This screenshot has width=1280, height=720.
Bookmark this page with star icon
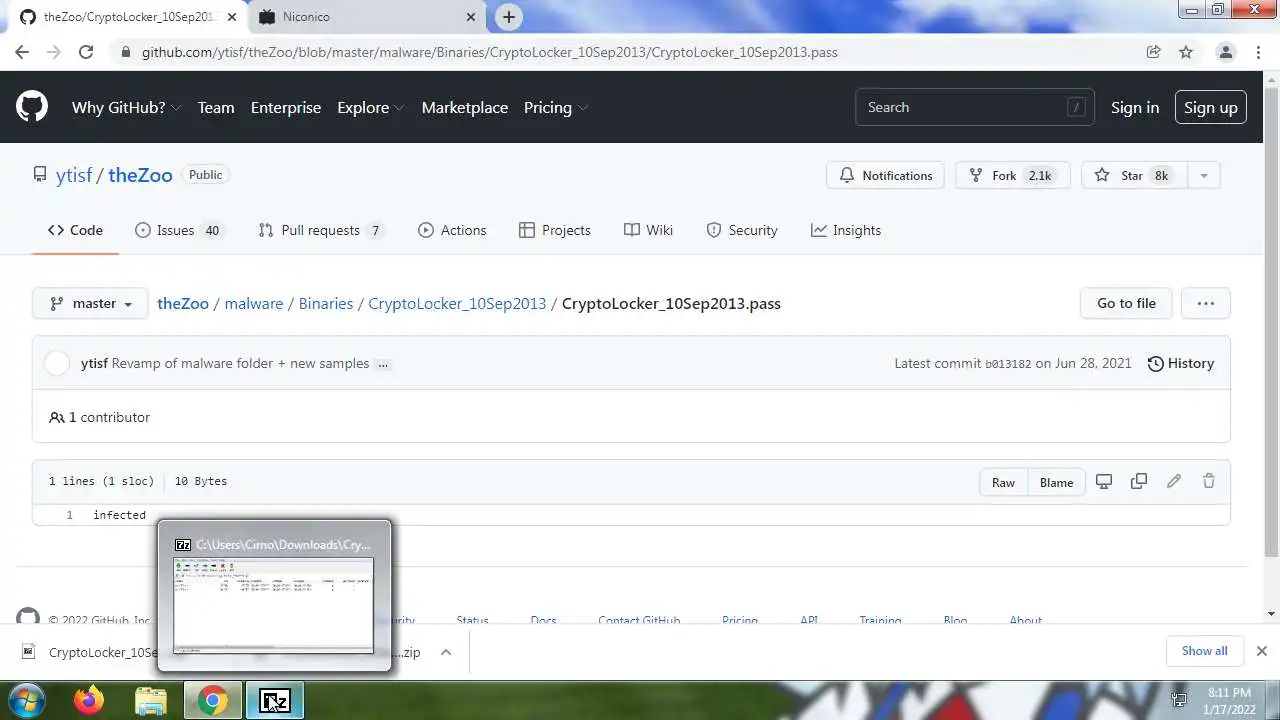tap(1186, 52)
